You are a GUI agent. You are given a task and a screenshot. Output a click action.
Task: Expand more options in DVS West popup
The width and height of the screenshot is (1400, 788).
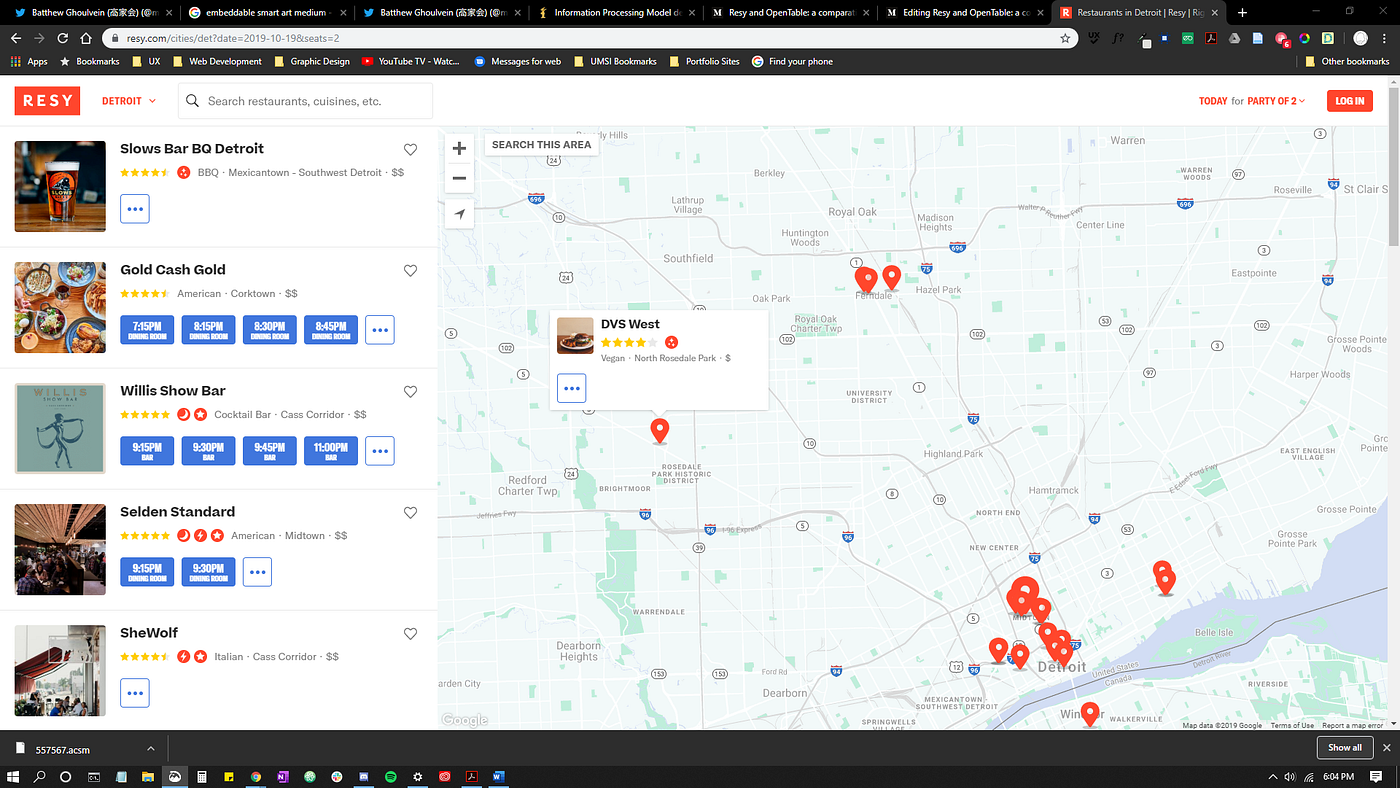tap(571, 388)
